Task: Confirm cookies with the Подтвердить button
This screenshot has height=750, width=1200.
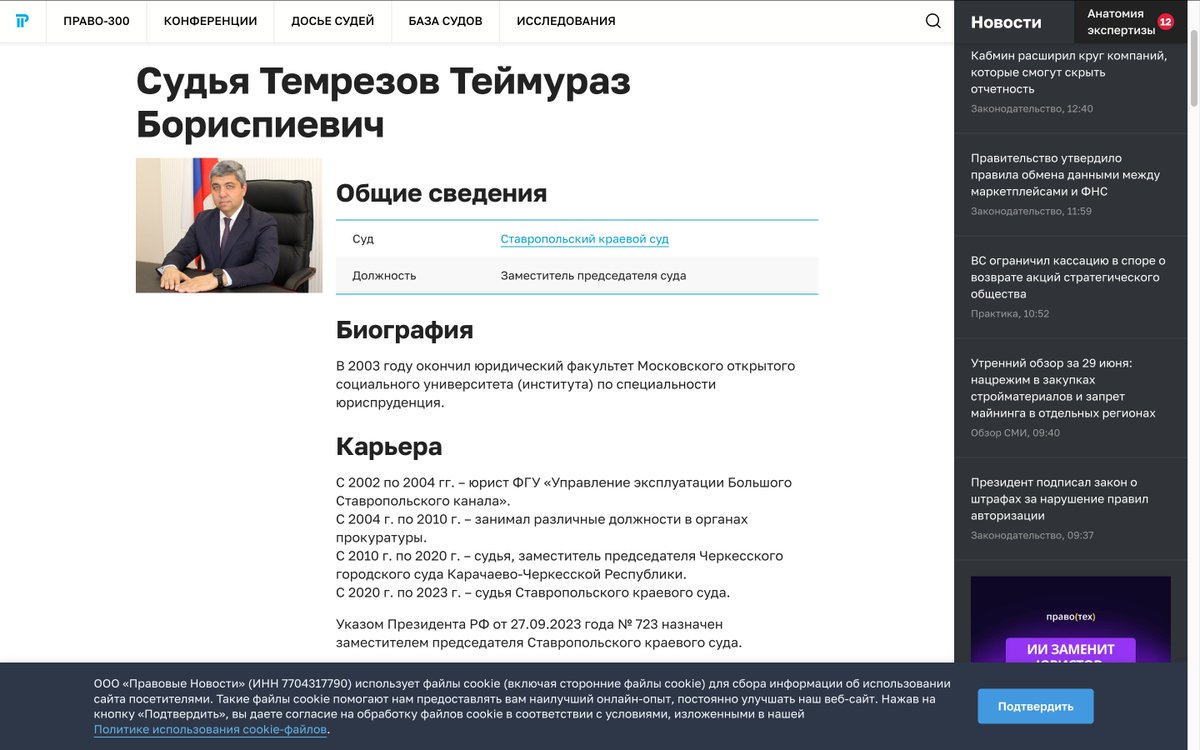Action: 1035,706
